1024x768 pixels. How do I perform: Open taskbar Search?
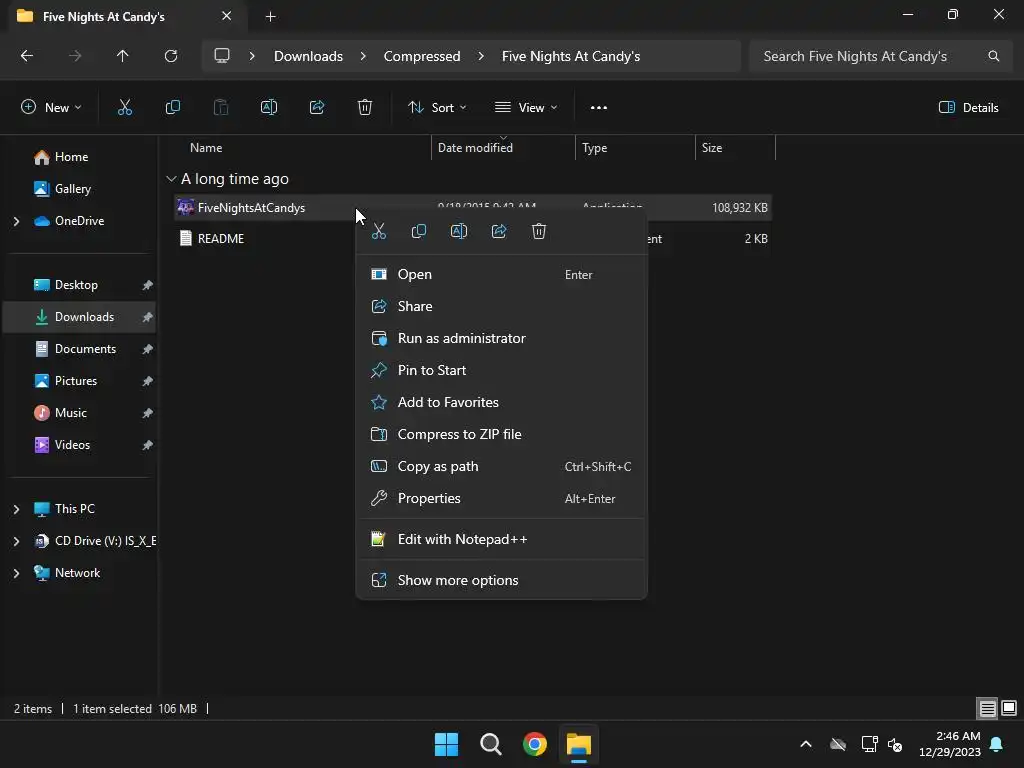(490, 744)
